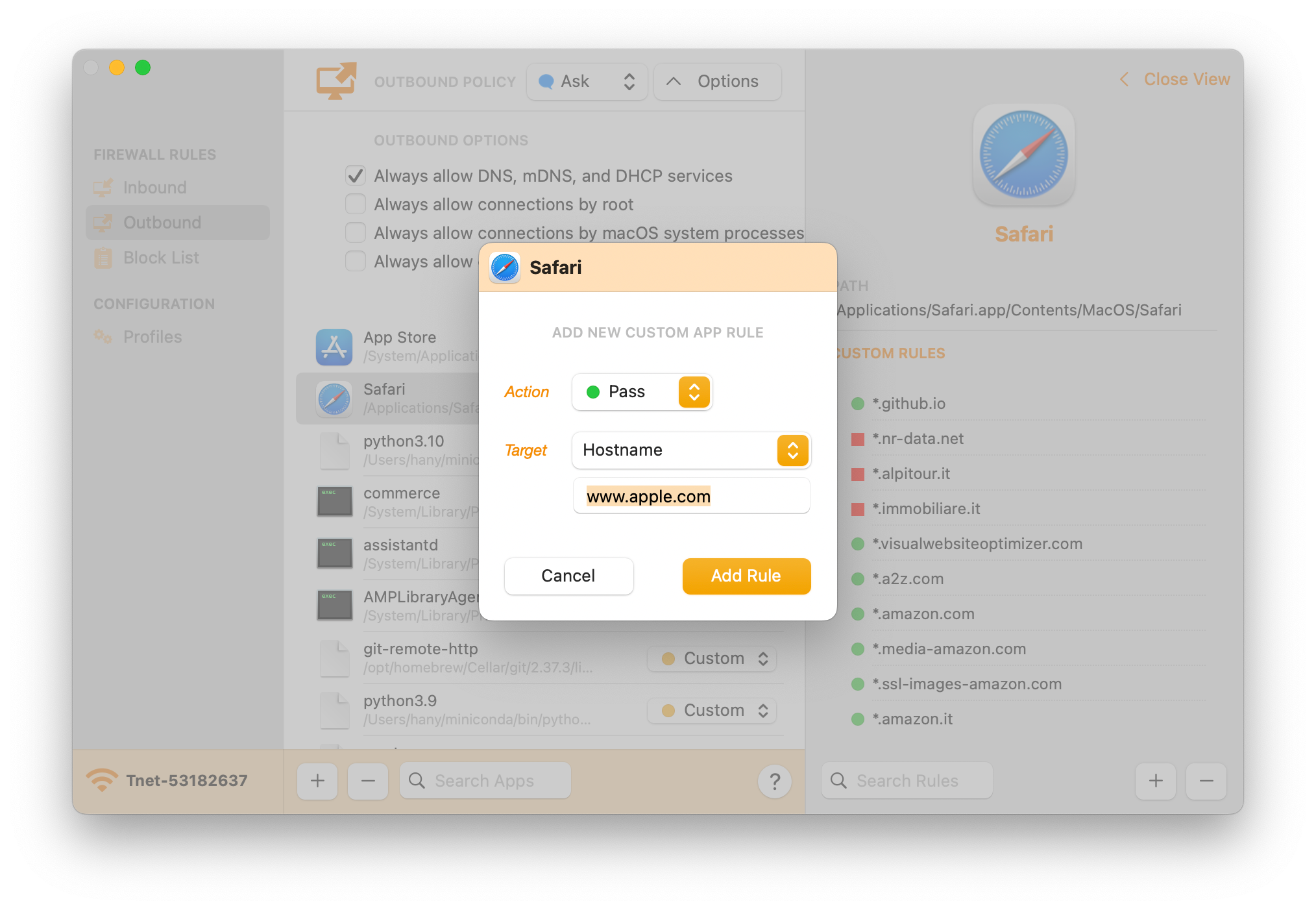Select the *.ssl-images-amazon.com rule
Image resolution: width=1316 pixels, height=910 pixels.
tap(1028, 684)
